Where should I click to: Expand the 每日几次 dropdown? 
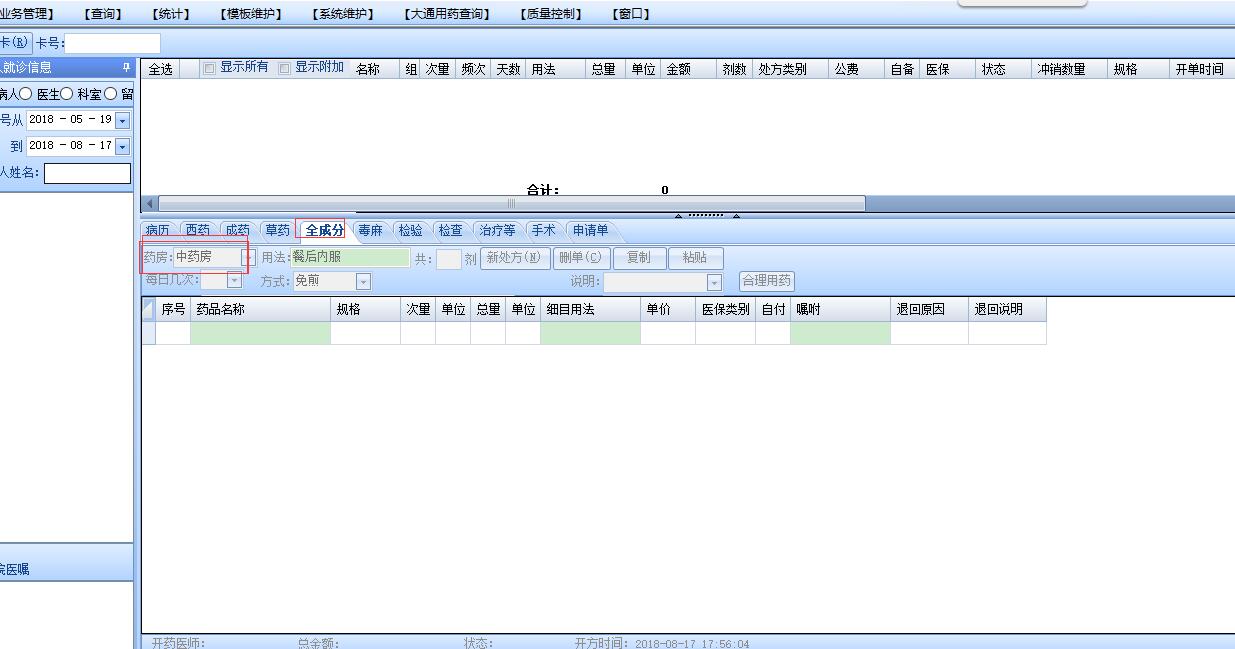tap(235, 281)
